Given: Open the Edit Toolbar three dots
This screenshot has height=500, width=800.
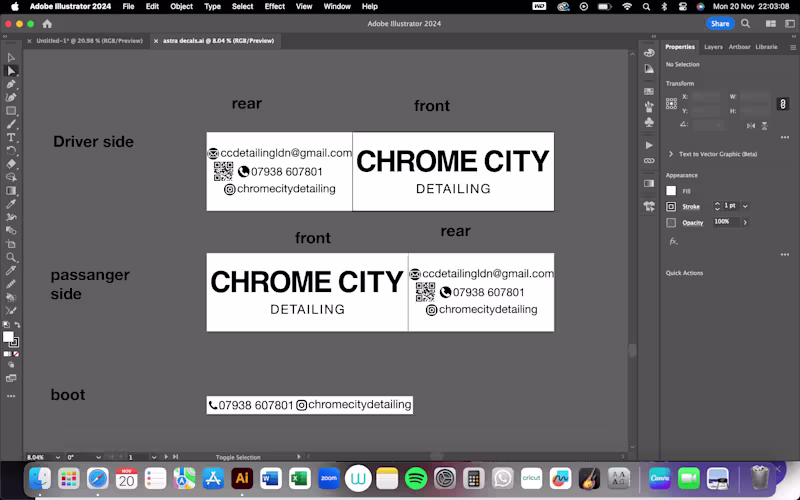Looking at the screenshot, I should pos(11,396).
